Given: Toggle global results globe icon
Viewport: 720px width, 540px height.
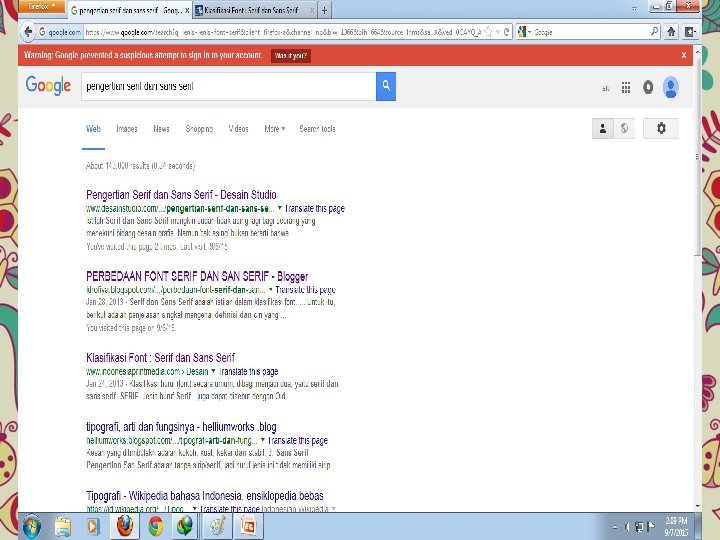Looking at the screenshot, I should point(624,129).
